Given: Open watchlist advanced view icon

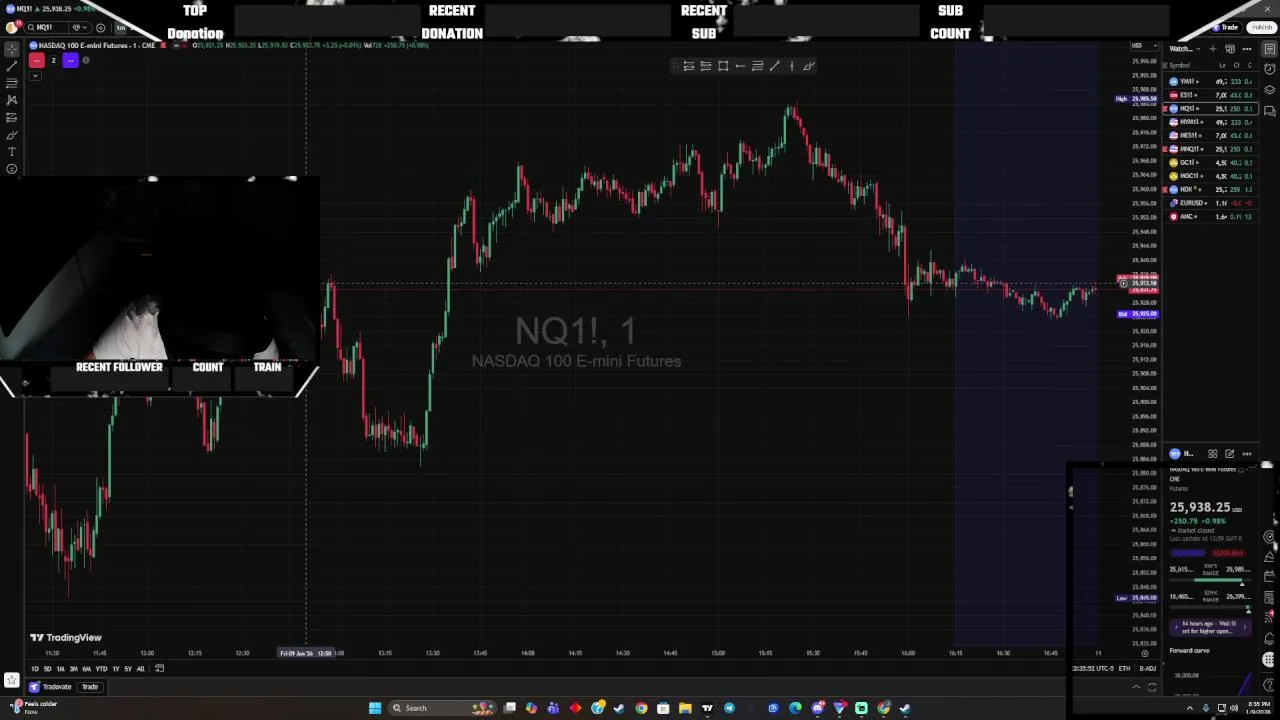Looking at the screenshot, I should [x=1230, y=48].
